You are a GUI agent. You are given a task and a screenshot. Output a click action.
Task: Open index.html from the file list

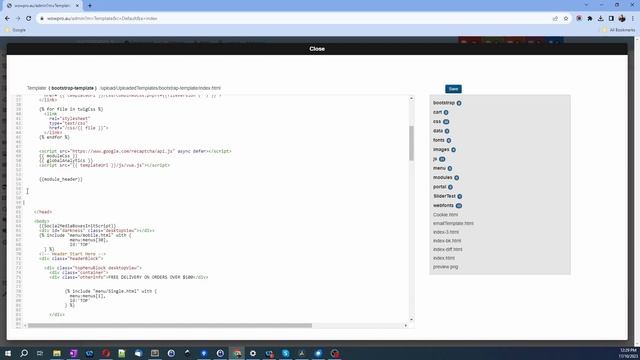pyautogui.click(x=444, y=258)
